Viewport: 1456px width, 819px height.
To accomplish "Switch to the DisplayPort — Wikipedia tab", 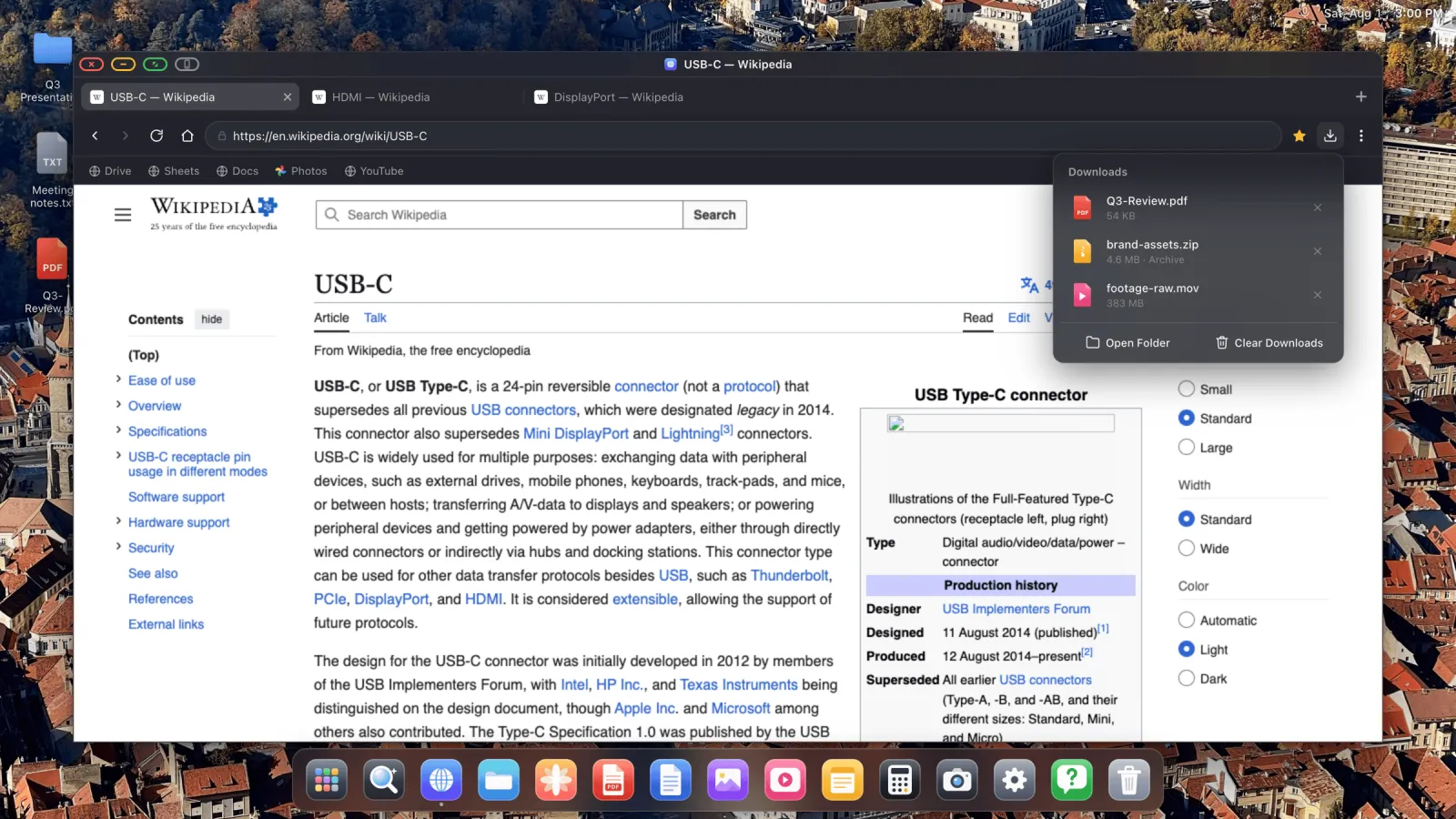I will (635, 96).
